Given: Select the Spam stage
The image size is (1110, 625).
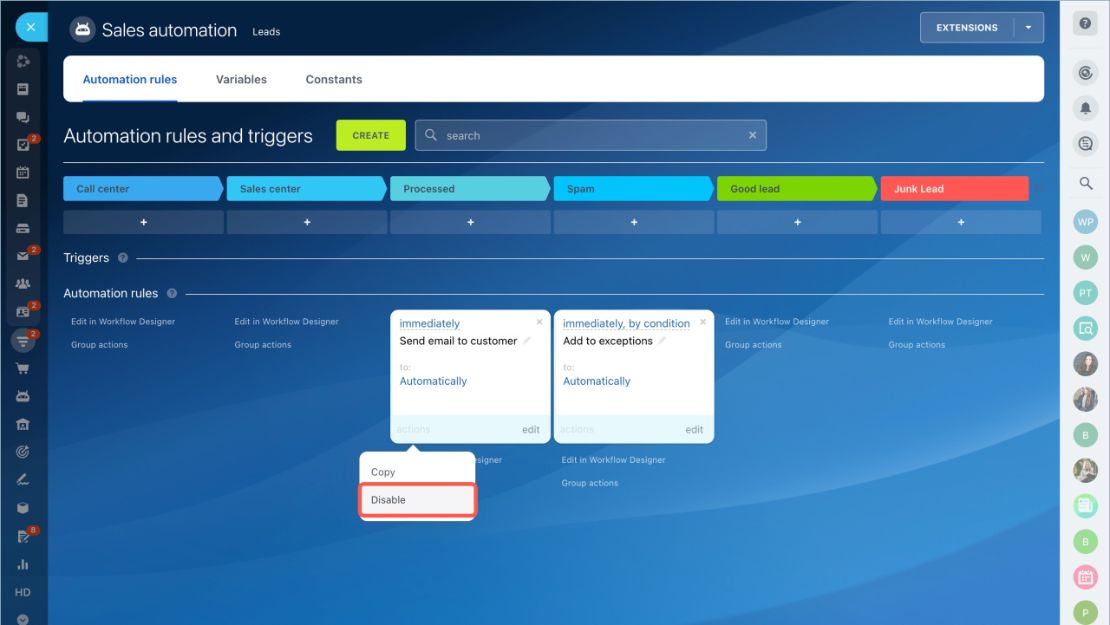Looking at the screenshot, I should [x=634, y=189].
